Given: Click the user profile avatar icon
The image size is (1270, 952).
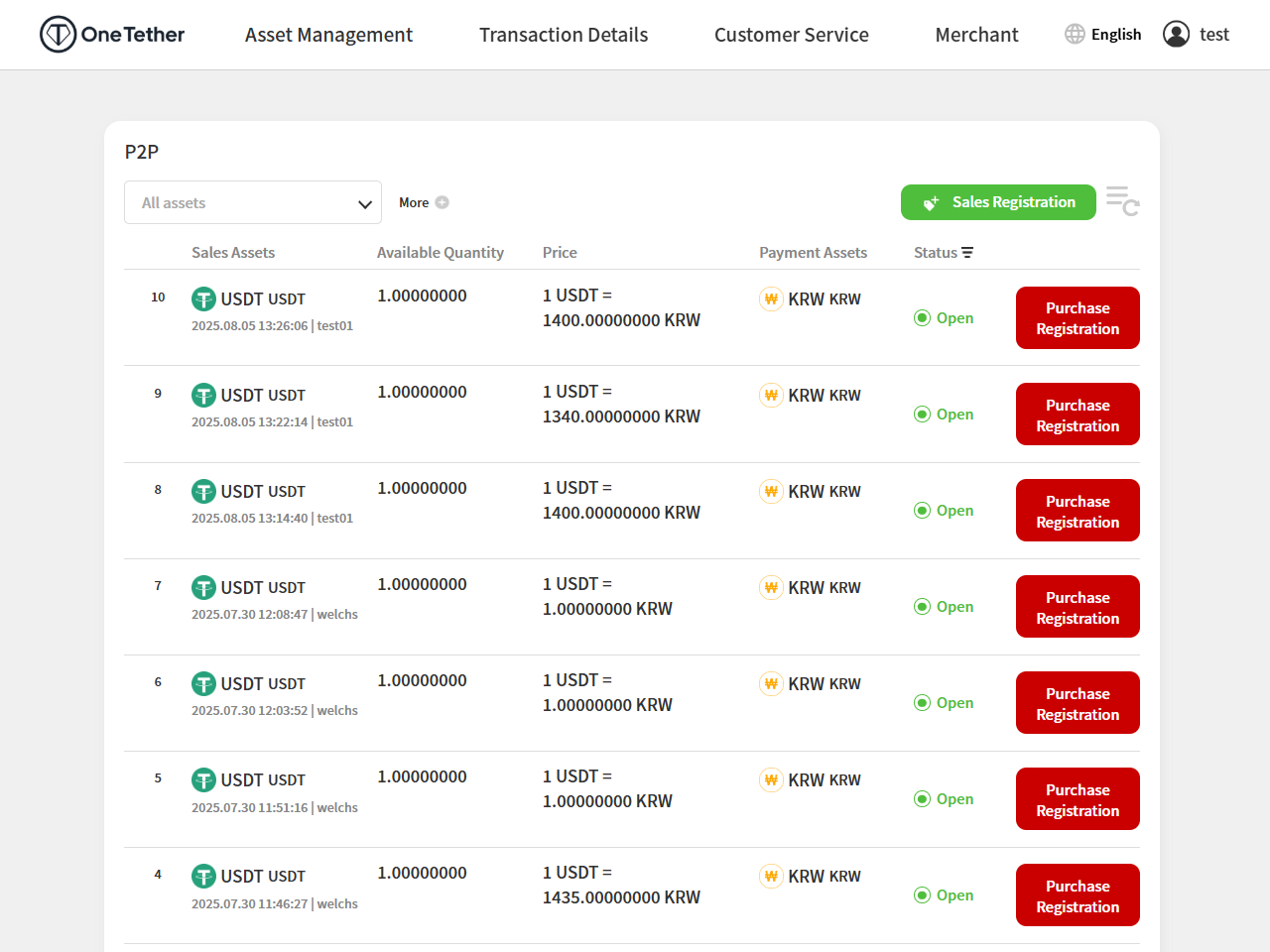Looking at the screenshot, I should pos(1176,35).
